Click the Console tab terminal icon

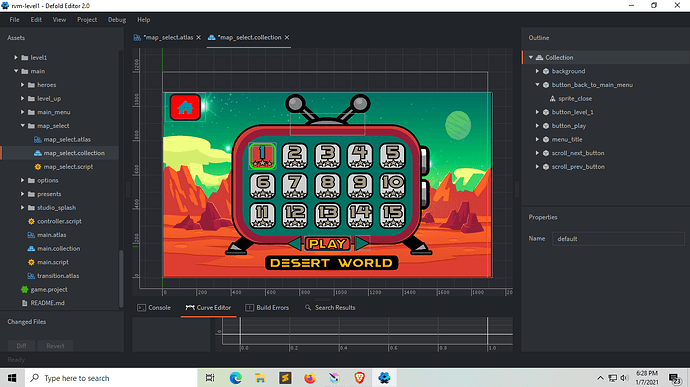coord(141,308)
